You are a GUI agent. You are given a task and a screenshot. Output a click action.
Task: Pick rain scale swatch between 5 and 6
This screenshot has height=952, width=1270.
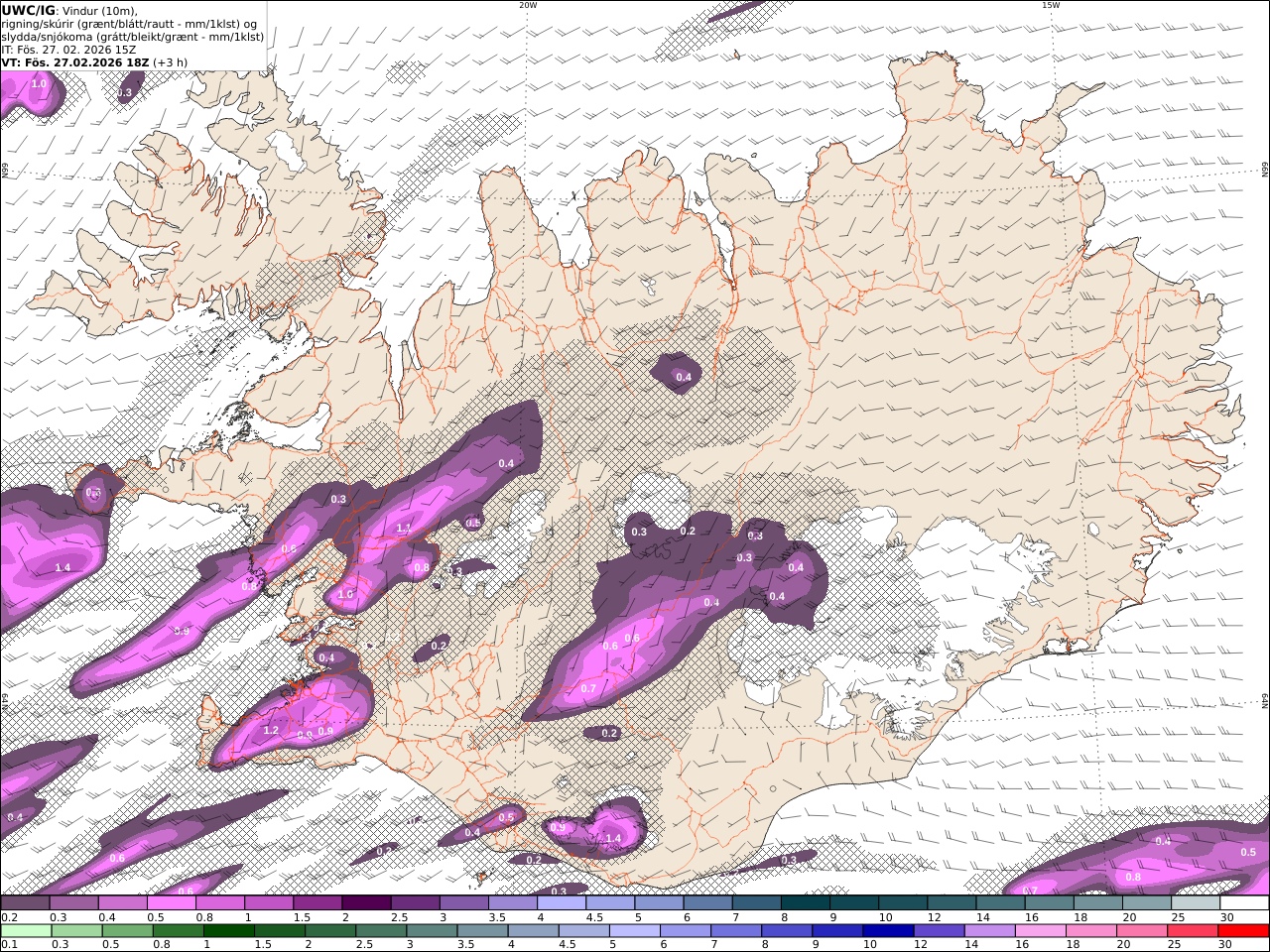[635, 931]
